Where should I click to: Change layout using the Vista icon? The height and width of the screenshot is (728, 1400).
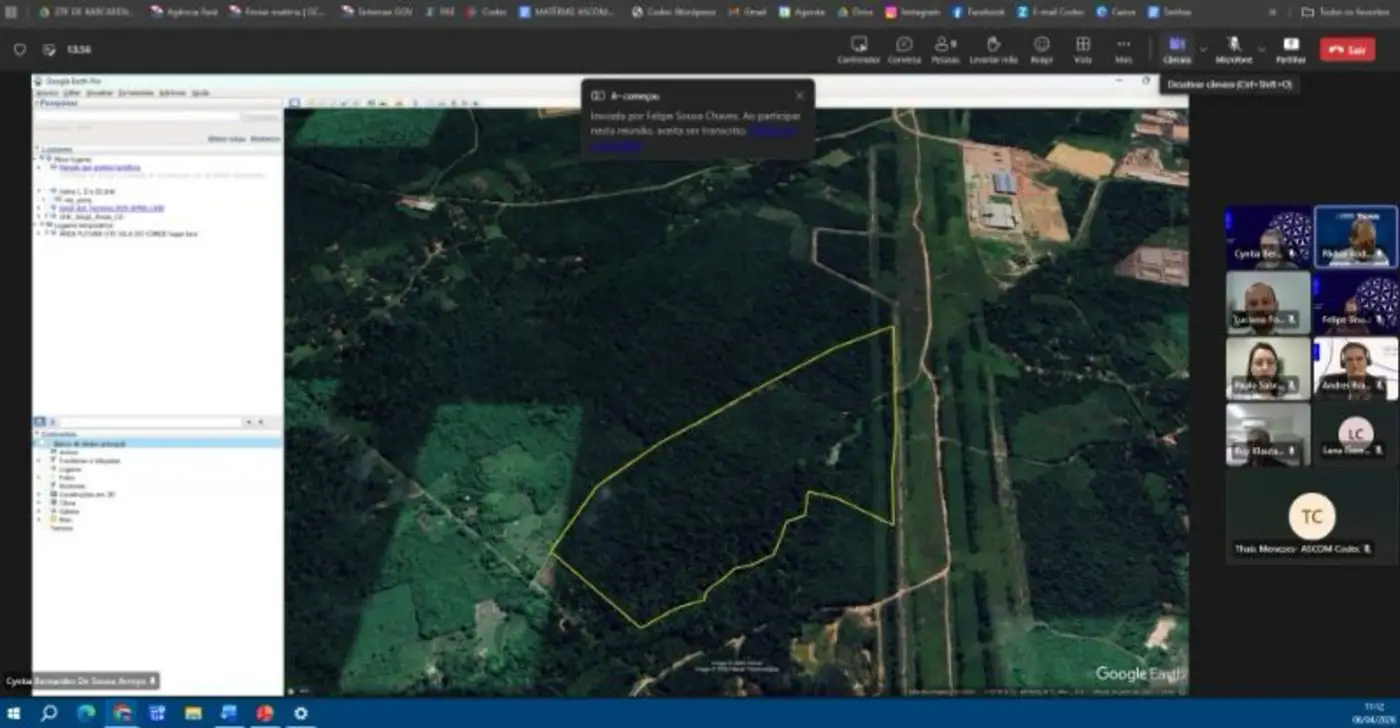coord(1082,49)
